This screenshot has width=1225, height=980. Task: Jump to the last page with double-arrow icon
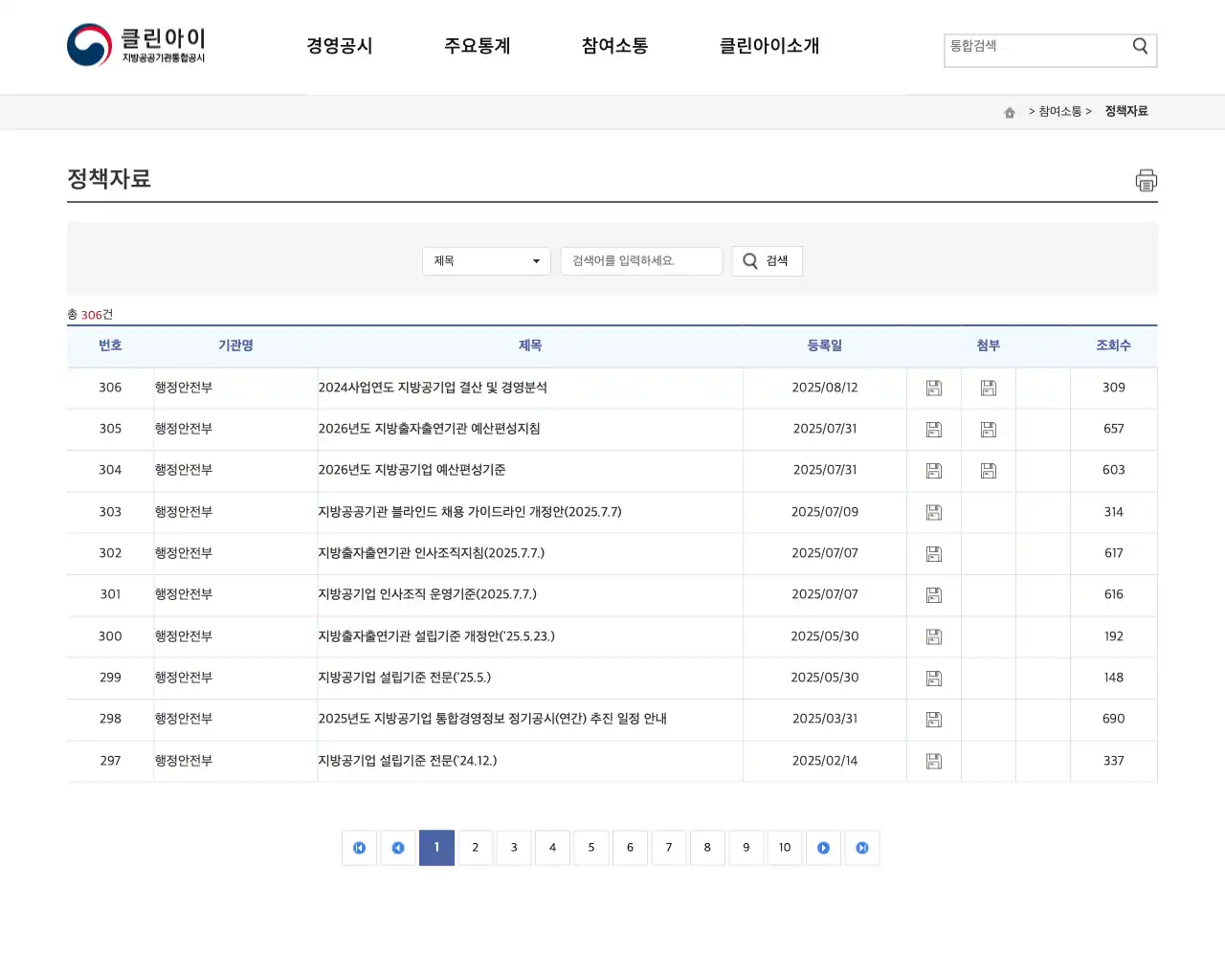[x=861, y=847]
